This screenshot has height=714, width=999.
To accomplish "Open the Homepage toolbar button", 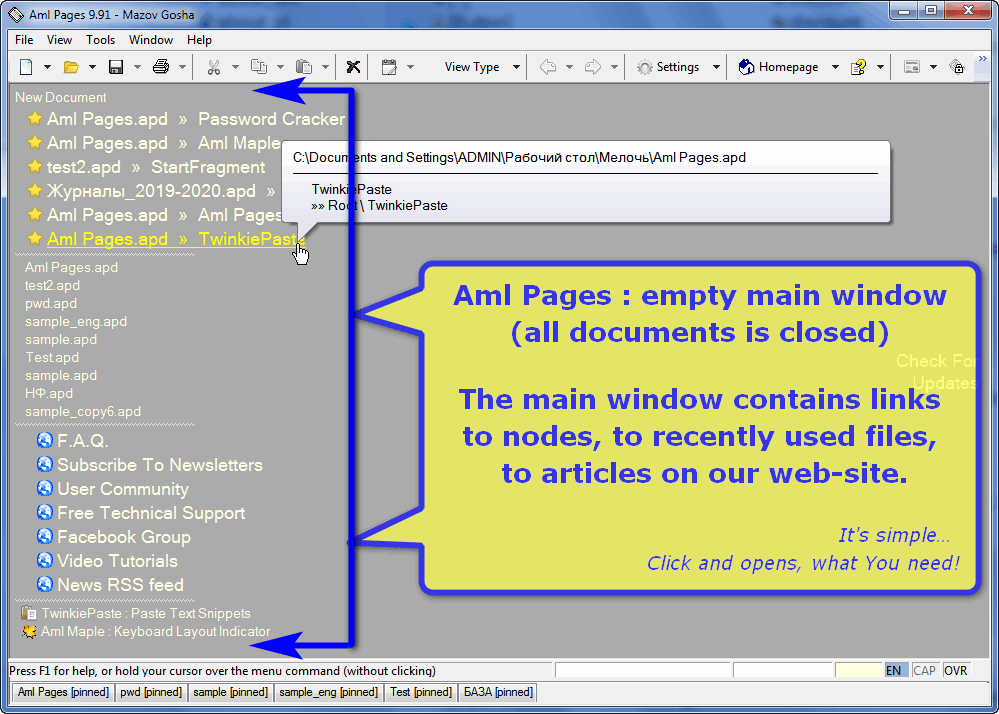I will pyautogui.click(x=778, y=67).
